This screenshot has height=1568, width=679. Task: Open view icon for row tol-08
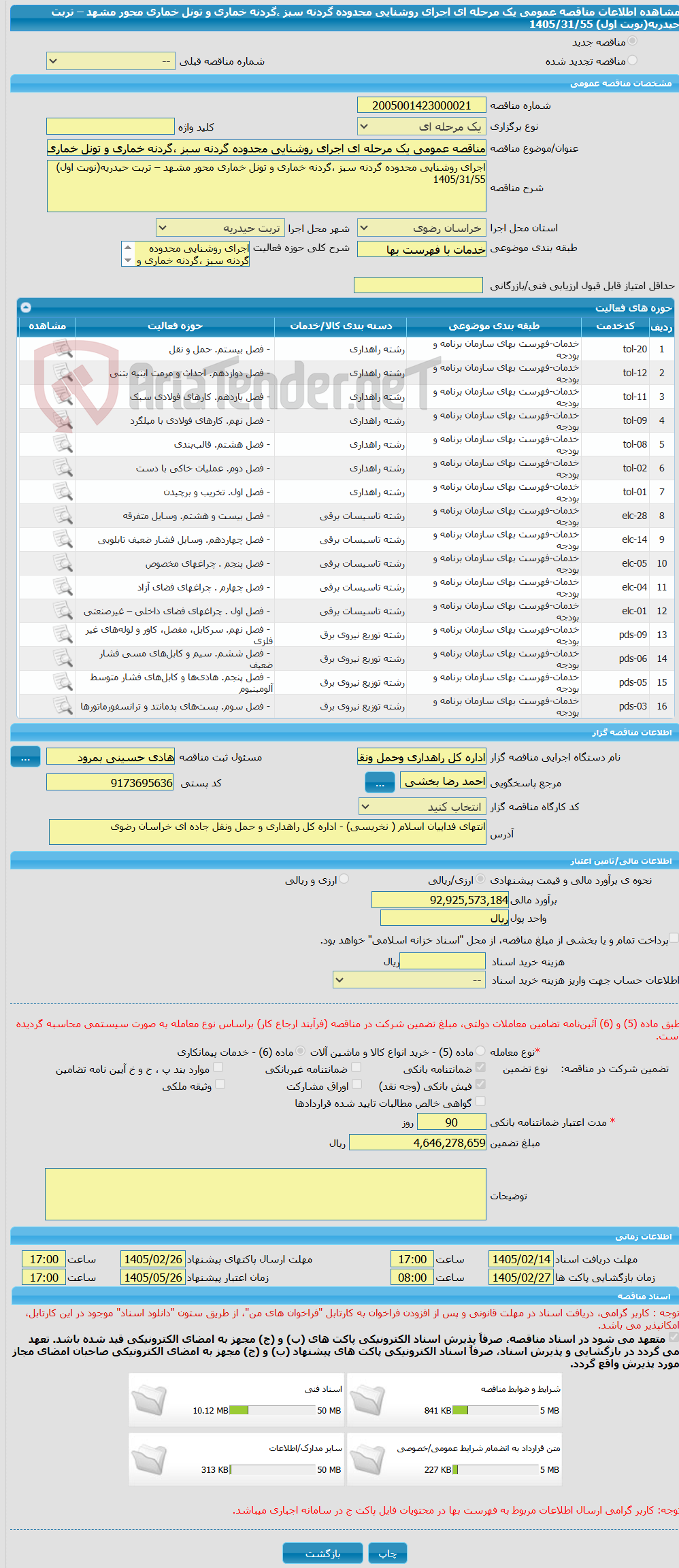click(x=63, y=444)
